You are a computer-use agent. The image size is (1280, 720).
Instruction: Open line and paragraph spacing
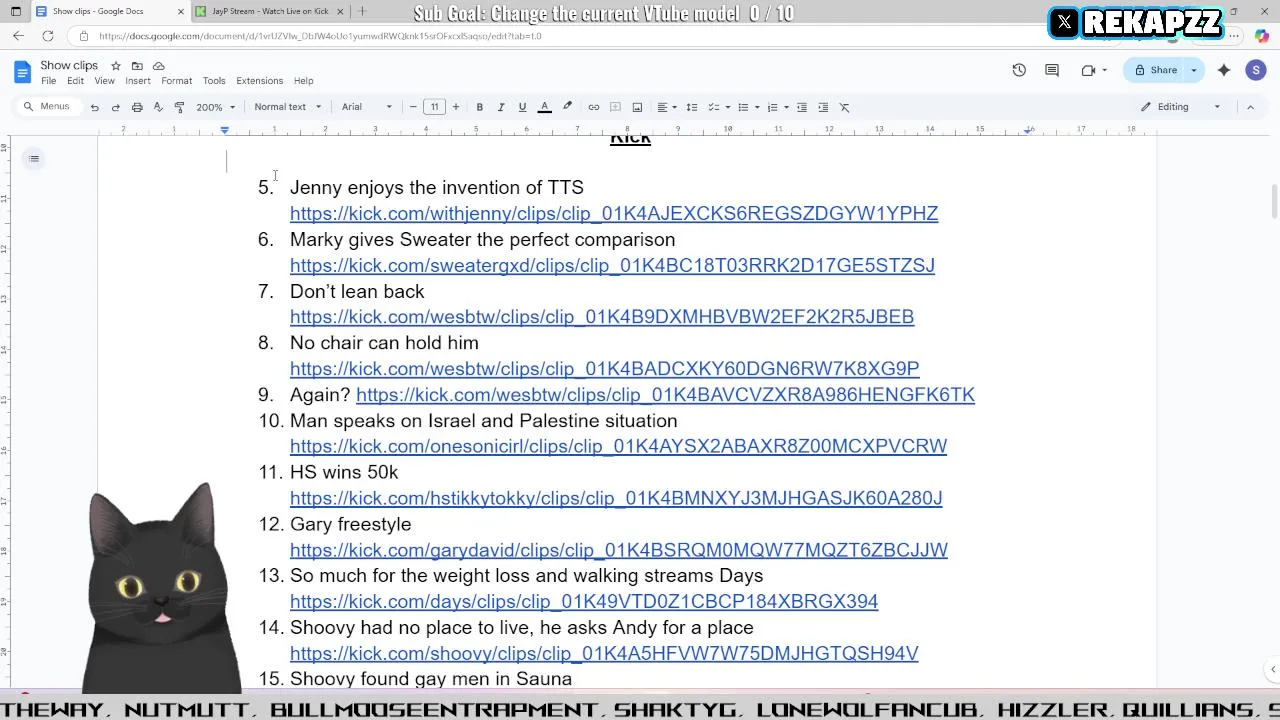tap(691, 107)
